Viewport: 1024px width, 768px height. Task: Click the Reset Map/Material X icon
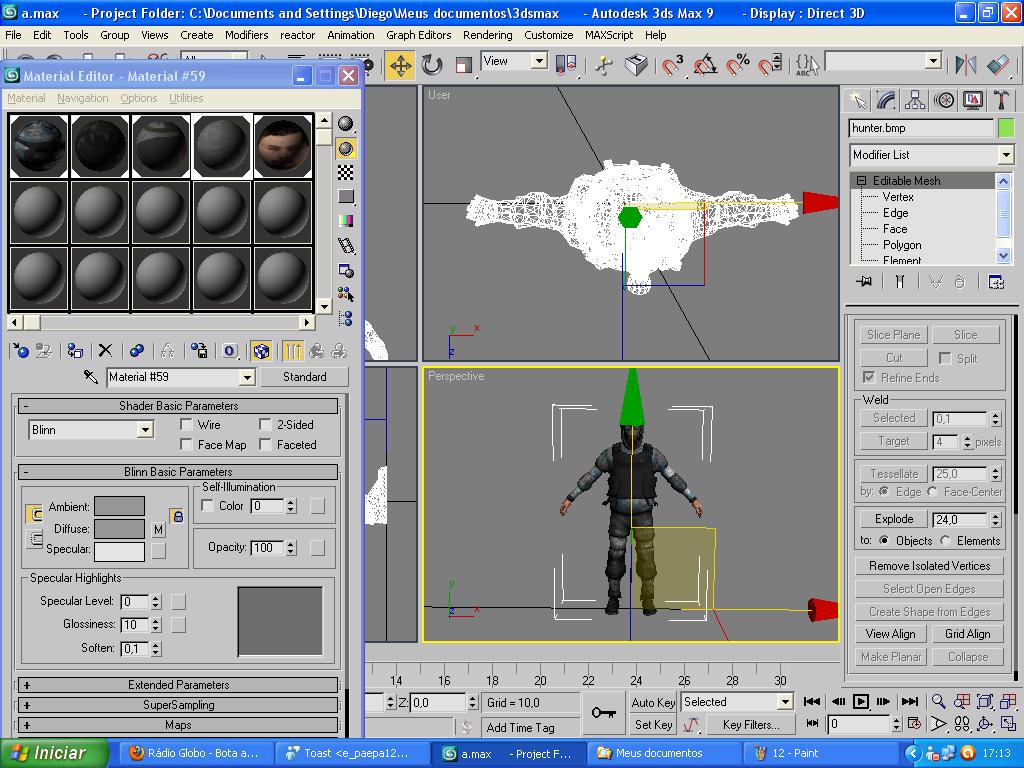click(105, 350)
